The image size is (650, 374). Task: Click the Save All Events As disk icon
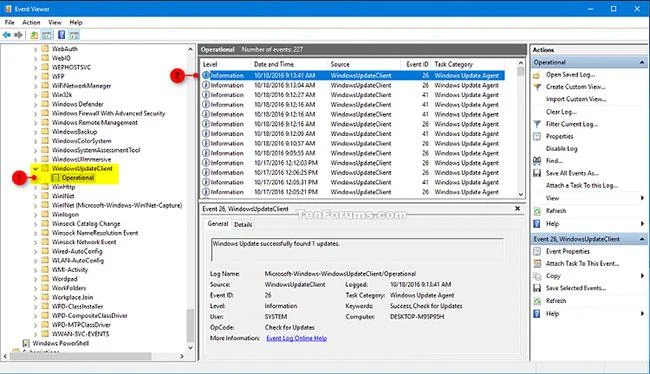coord(537,173)
